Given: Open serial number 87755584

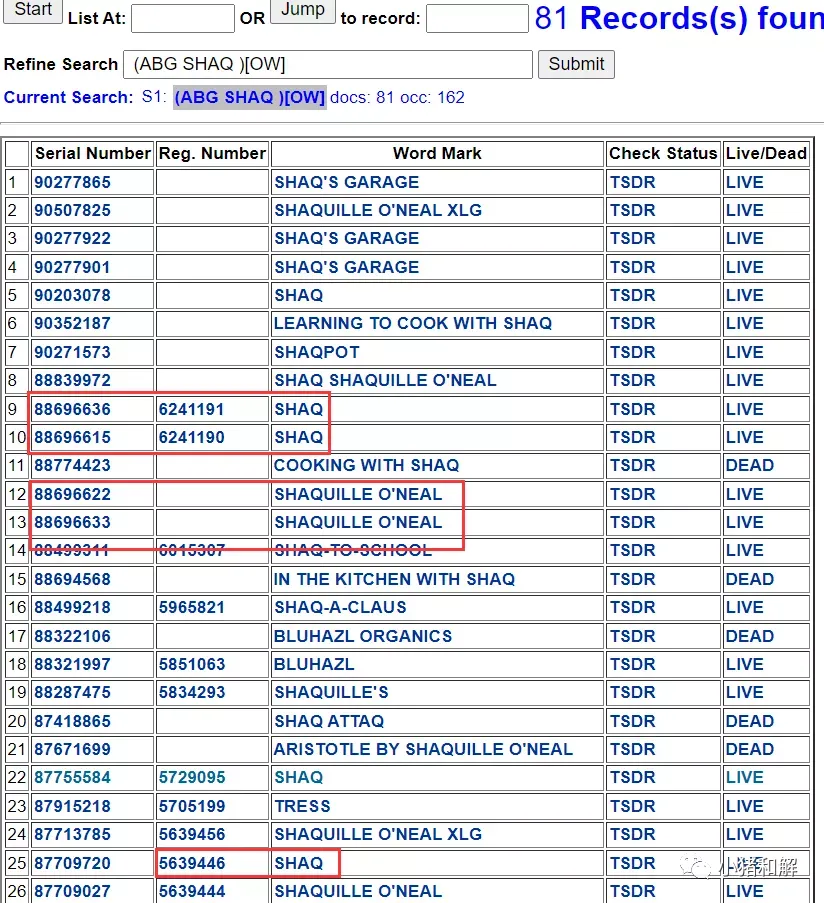Looking at the screenshot, I should click(73, 777).
